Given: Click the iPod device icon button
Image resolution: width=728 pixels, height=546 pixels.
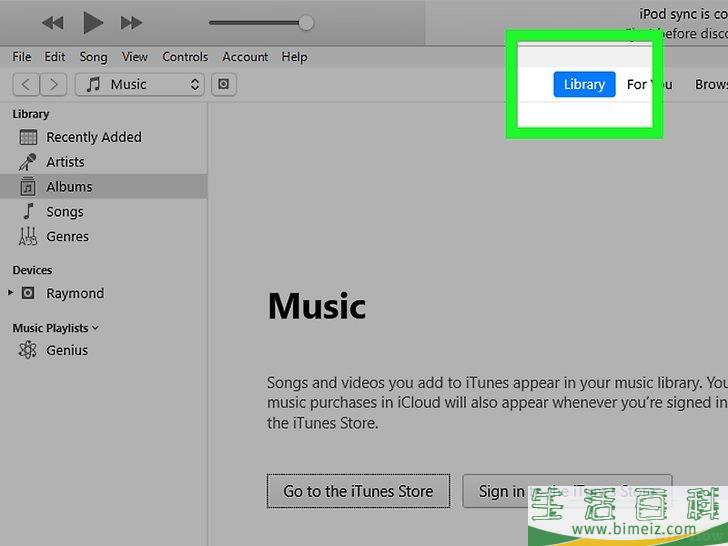Looking at the screenshot, I should (224, 84).
